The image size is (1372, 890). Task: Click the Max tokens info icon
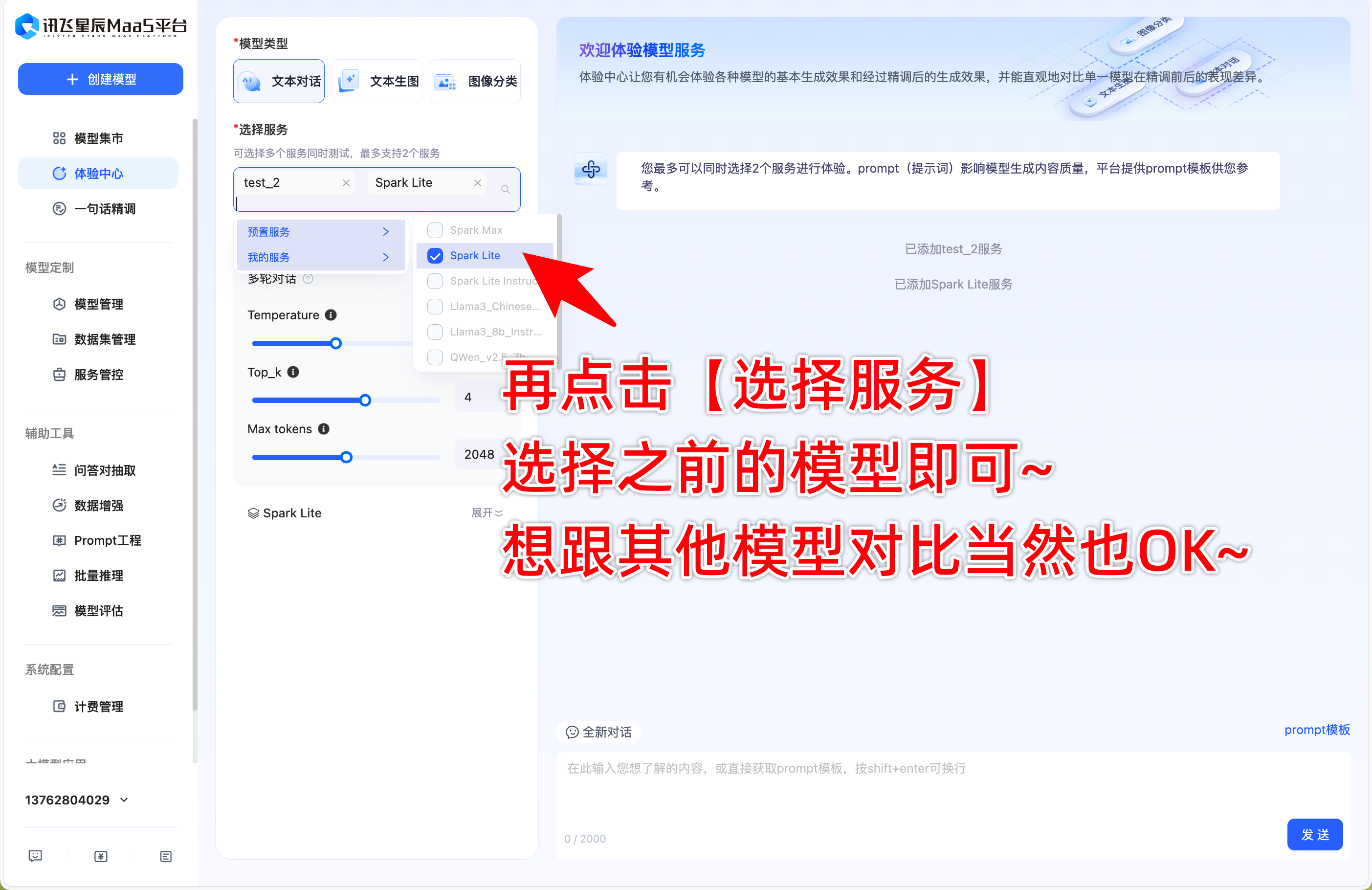(323, 429)
